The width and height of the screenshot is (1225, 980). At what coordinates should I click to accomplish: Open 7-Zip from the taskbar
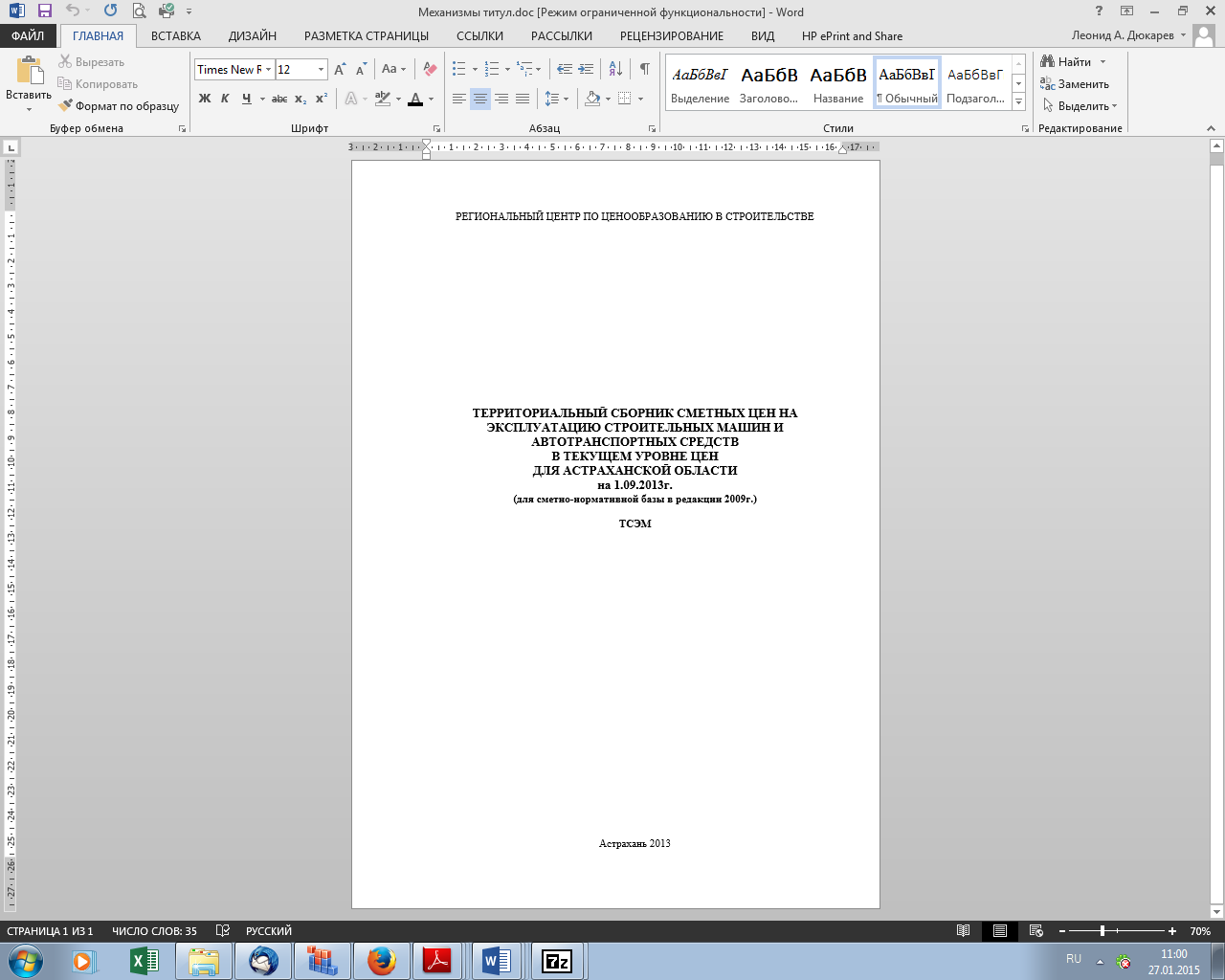556,961
